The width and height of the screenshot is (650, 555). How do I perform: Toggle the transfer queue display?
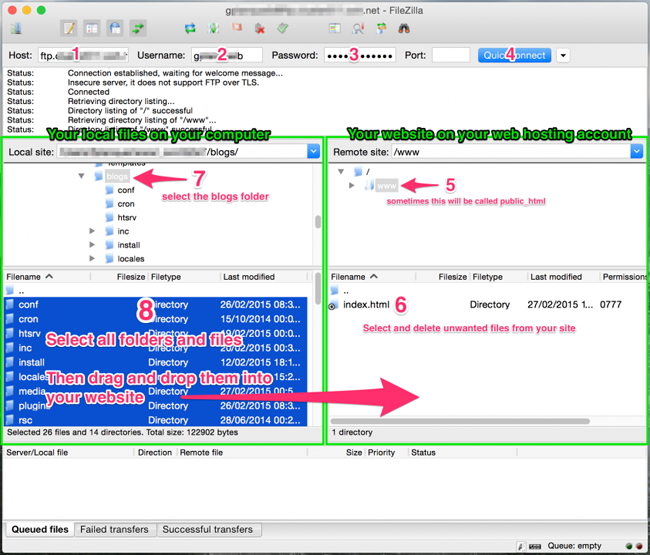tap(138, 29)
